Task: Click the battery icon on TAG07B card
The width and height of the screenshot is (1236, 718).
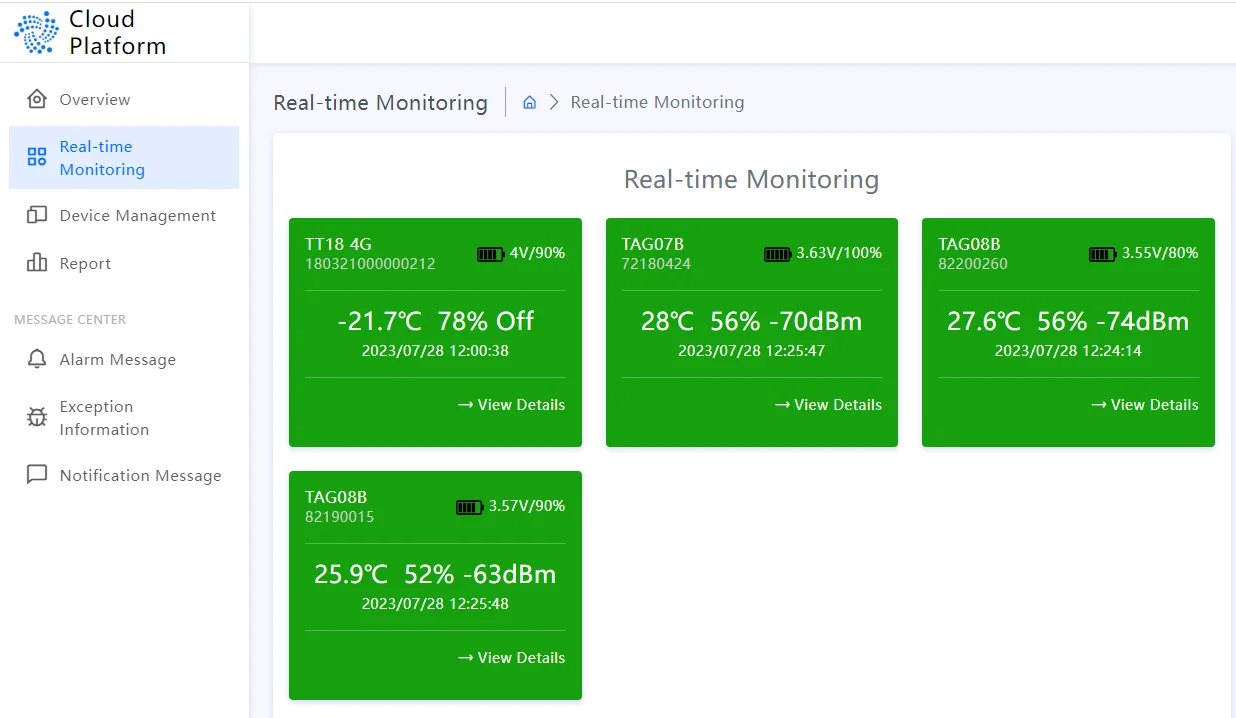Action: (777, 254)
